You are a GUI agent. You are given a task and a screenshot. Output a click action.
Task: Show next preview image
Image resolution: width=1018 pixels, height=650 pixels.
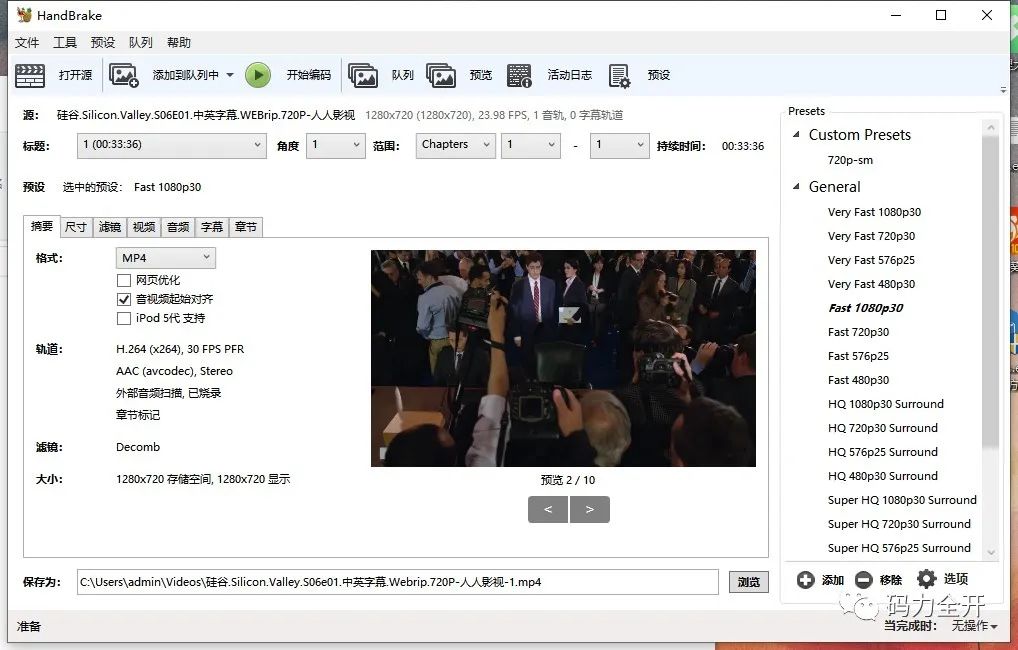(x=590, y=509)
